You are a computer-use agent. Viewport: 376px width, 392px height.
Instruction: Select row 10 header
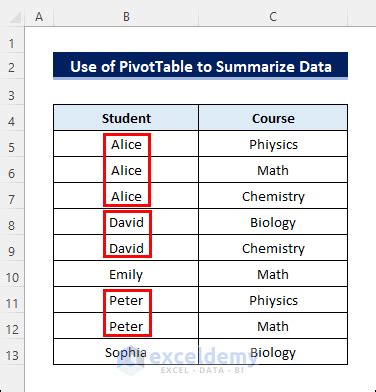(12, 277)
